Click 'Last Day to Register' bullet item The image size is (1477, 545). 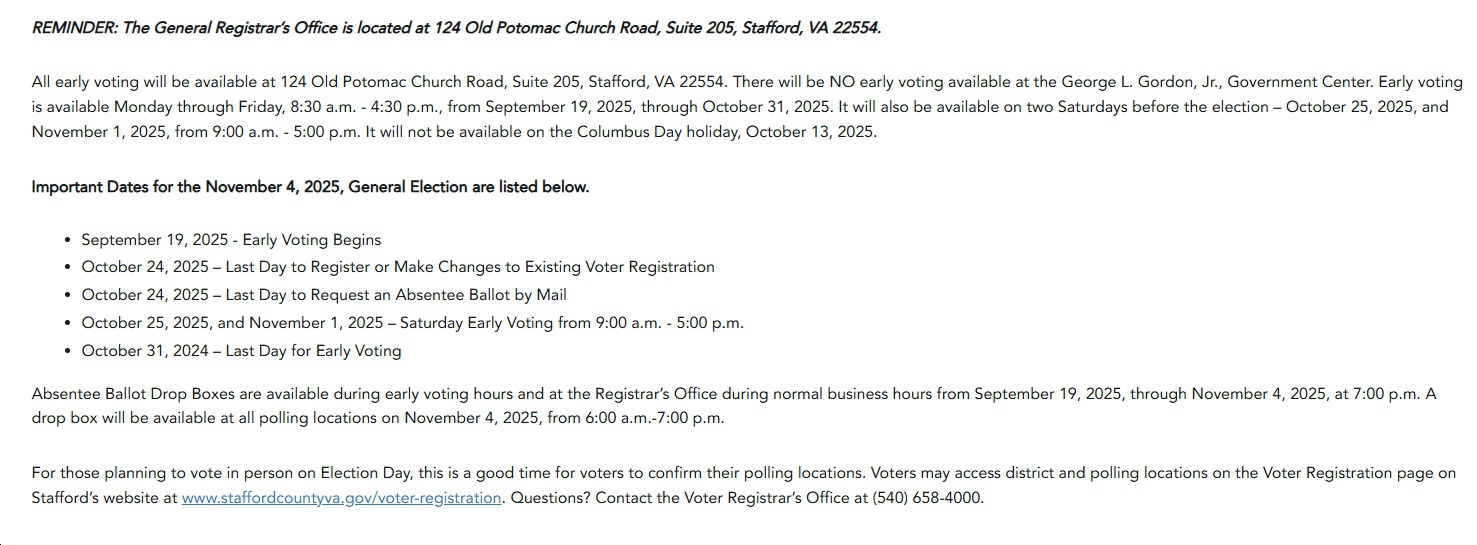click(x=398, y=267)
